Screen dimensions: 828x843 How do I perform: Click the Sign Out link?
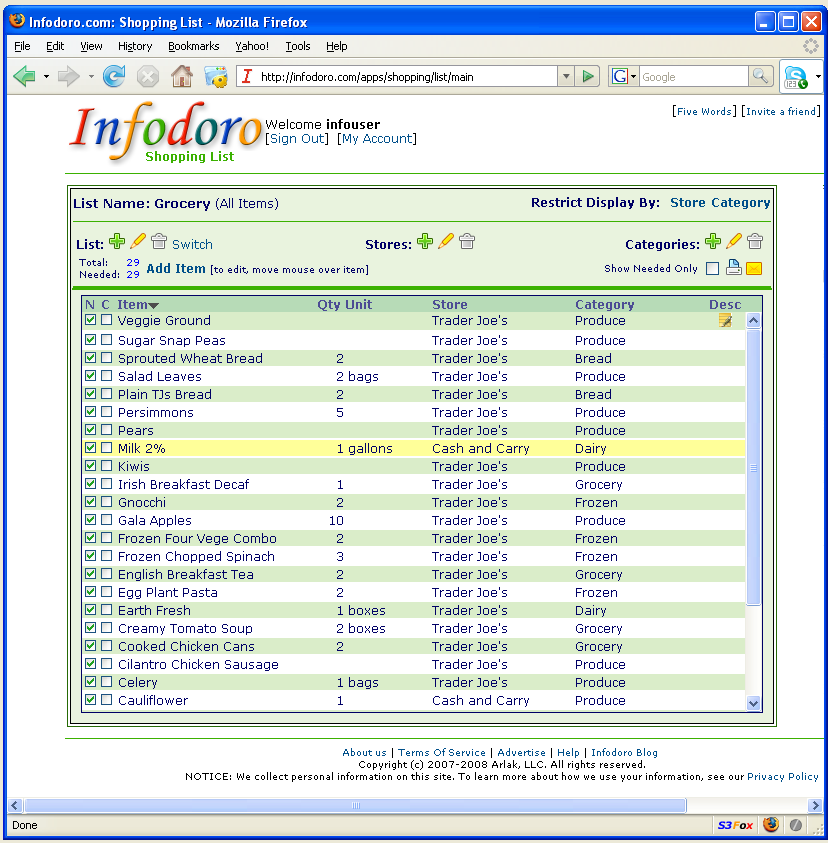(297, 139)
